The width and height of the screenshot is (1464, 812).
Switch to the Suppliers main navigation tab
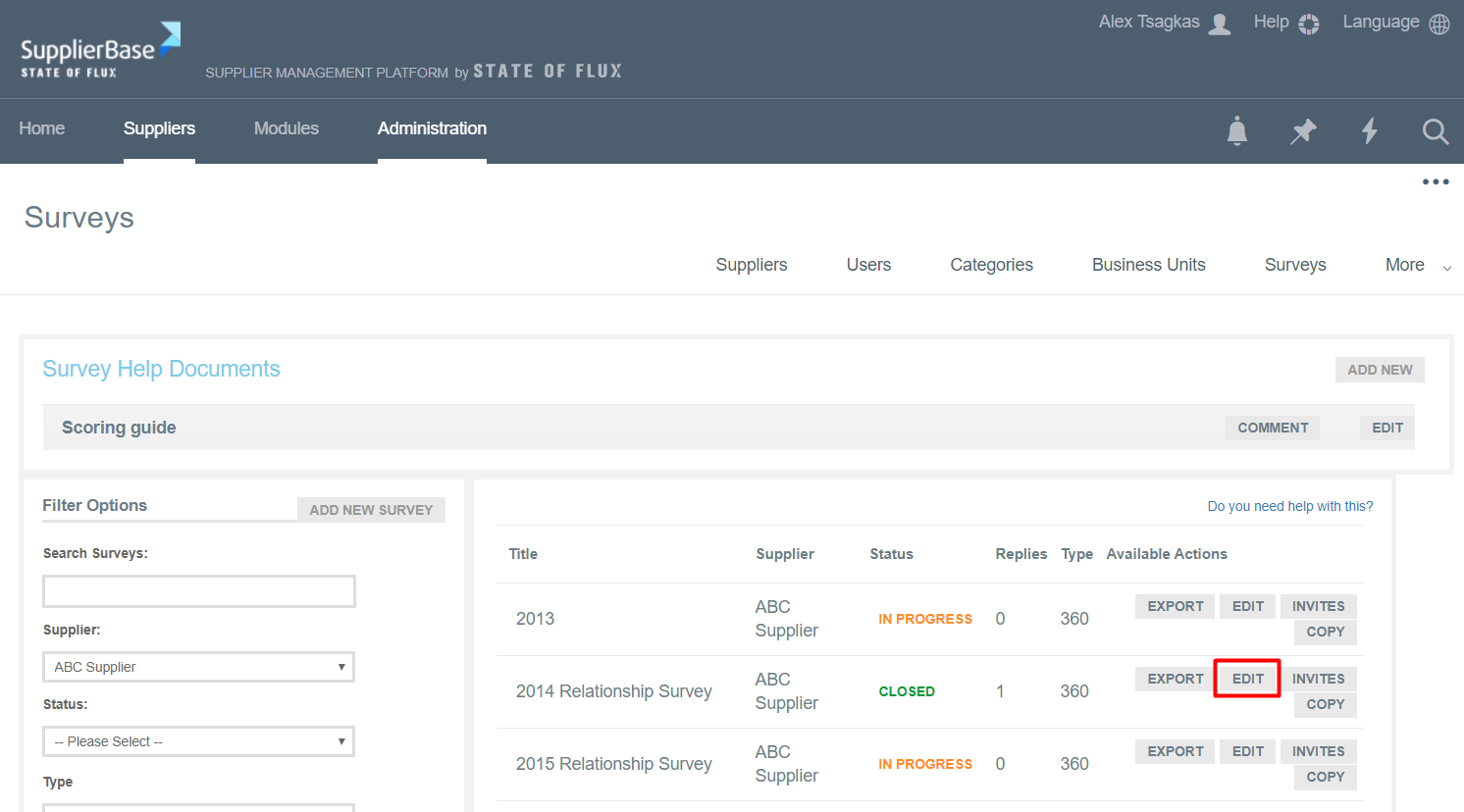coord(159,128)
